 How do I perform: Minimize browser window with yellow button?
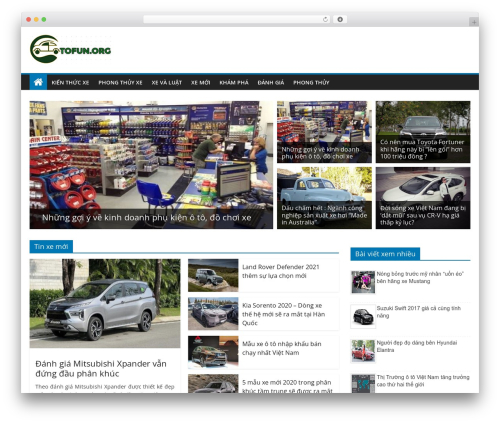tap(36, 19)
